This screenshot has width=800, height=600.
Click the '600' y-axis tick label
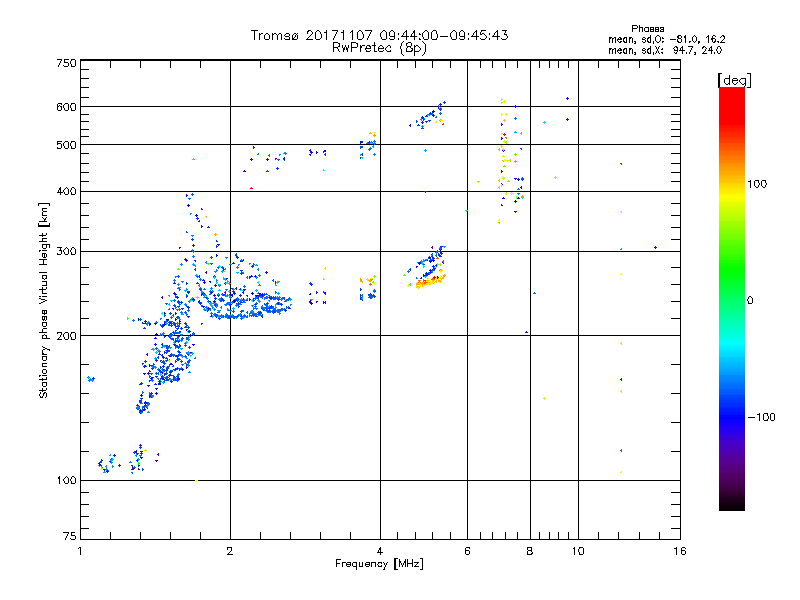(66, 107)
